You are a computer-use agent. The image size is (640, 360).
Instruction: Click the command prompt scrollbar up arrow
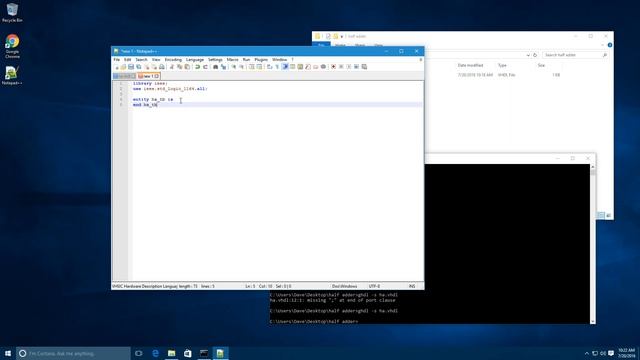pyautogui.click(x=593, y=167)
